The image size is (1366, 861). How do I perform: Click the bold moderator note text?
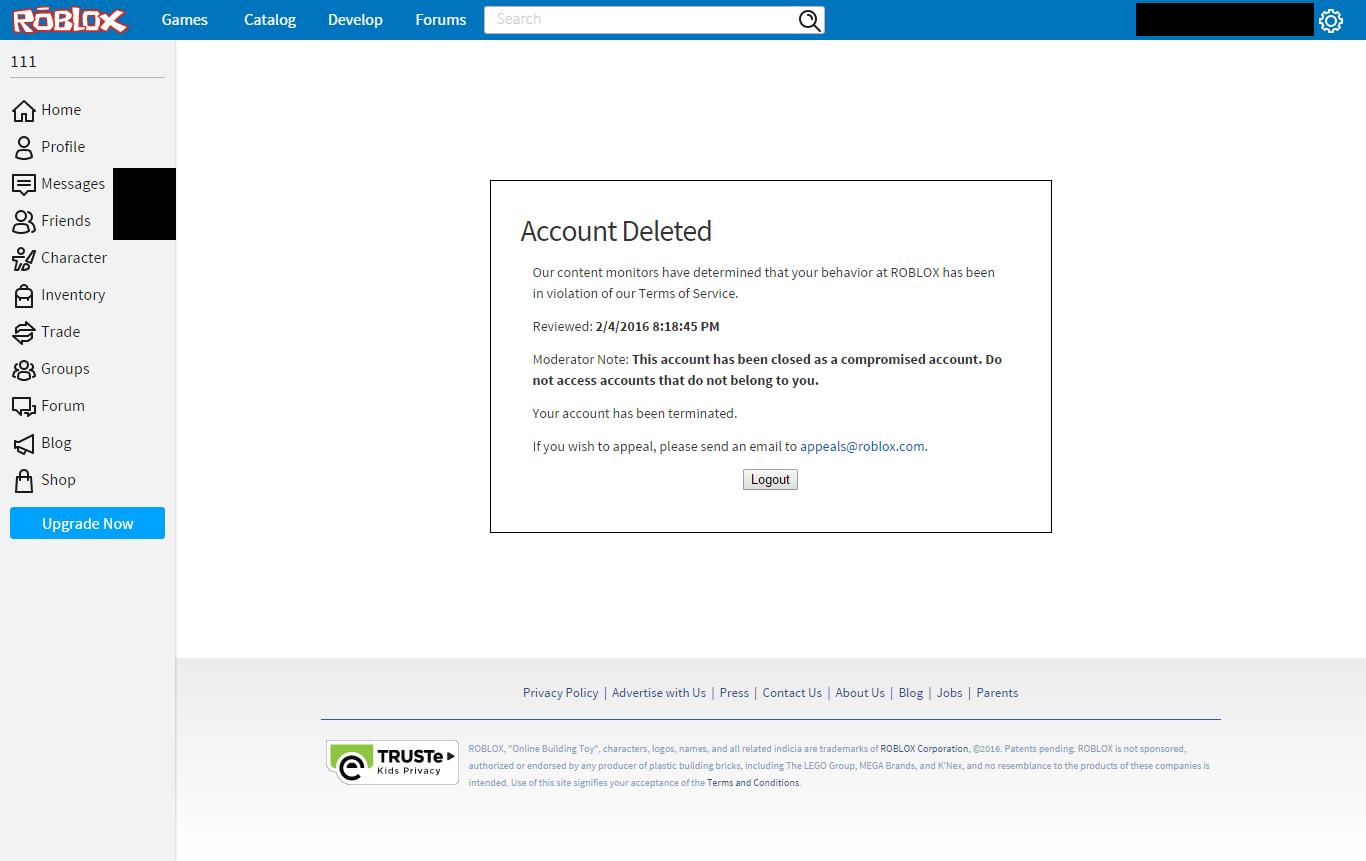pos(767,370)
